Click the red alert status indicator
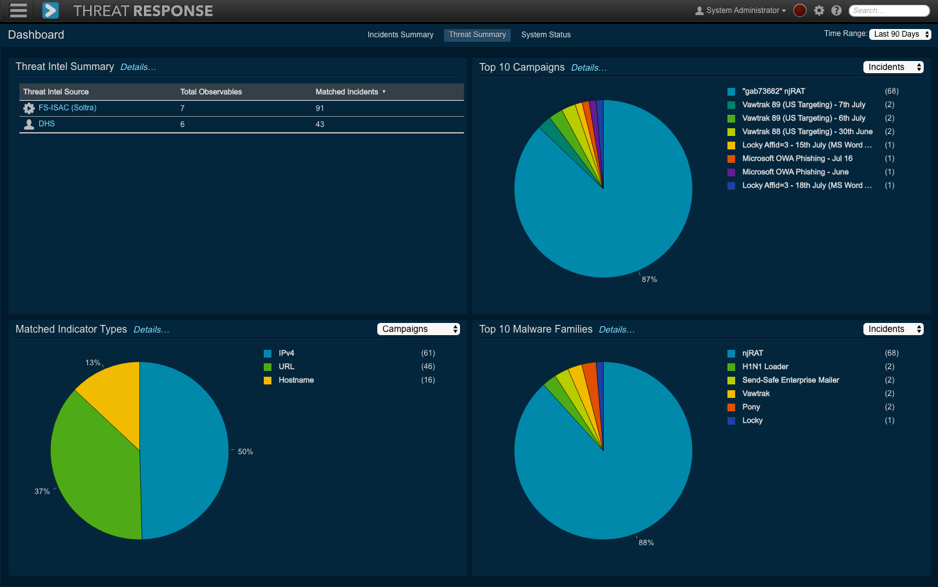 [x=800, y=11]
